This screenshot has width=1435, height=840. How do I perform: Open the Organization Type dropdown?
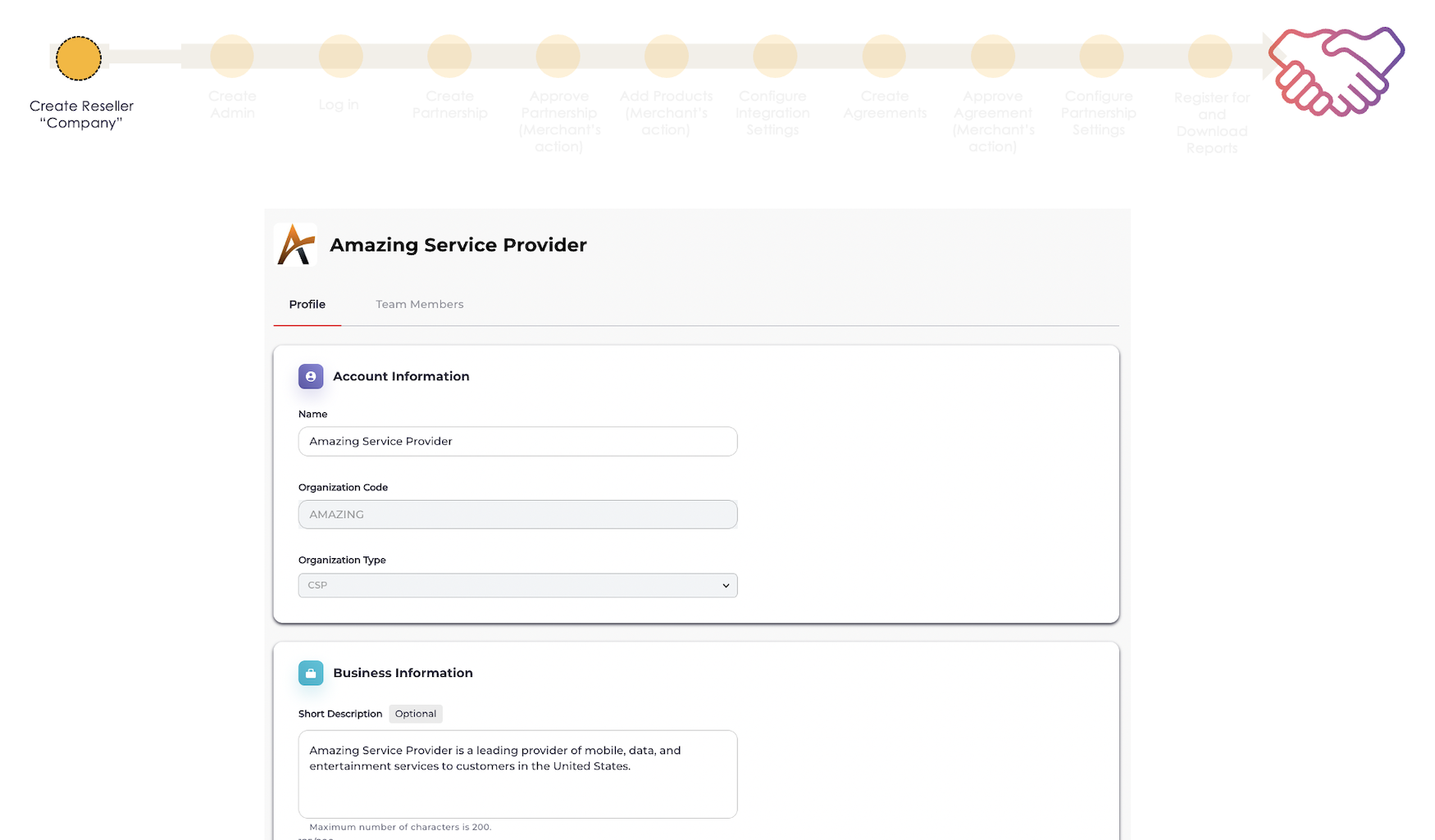517,585
